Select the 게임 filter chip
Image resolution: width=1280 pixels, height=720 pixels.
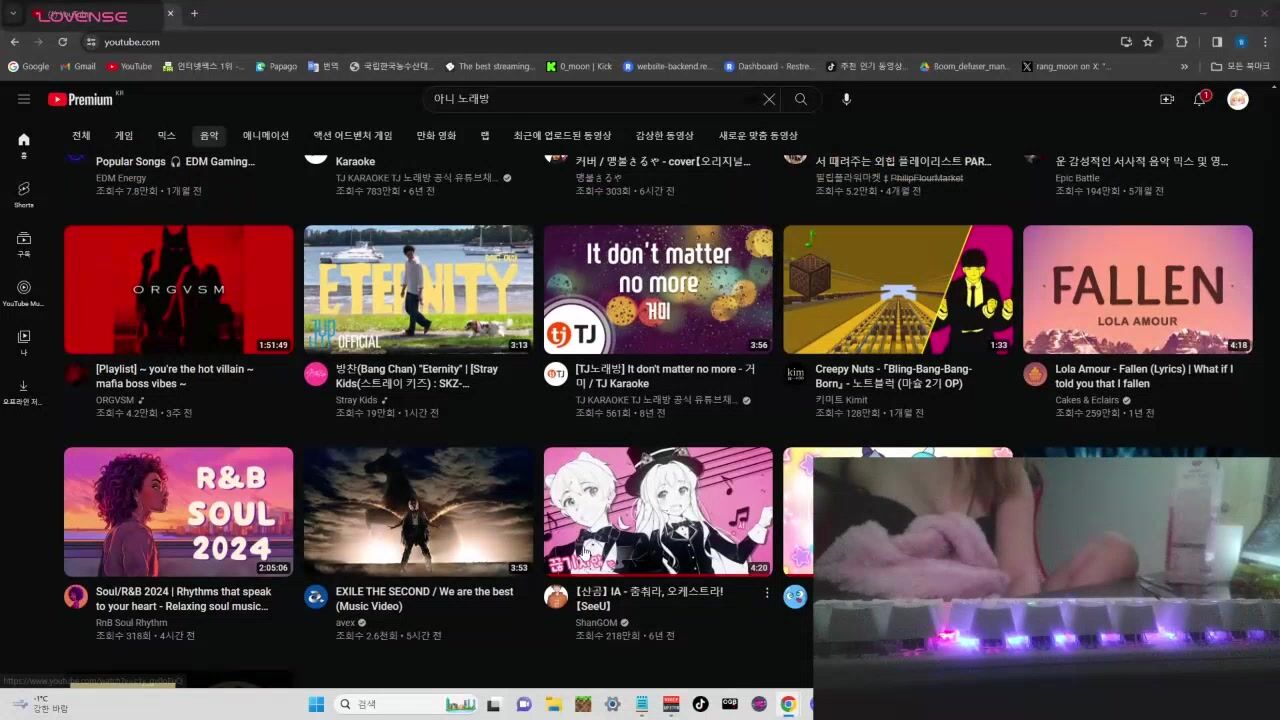(124, 136)
